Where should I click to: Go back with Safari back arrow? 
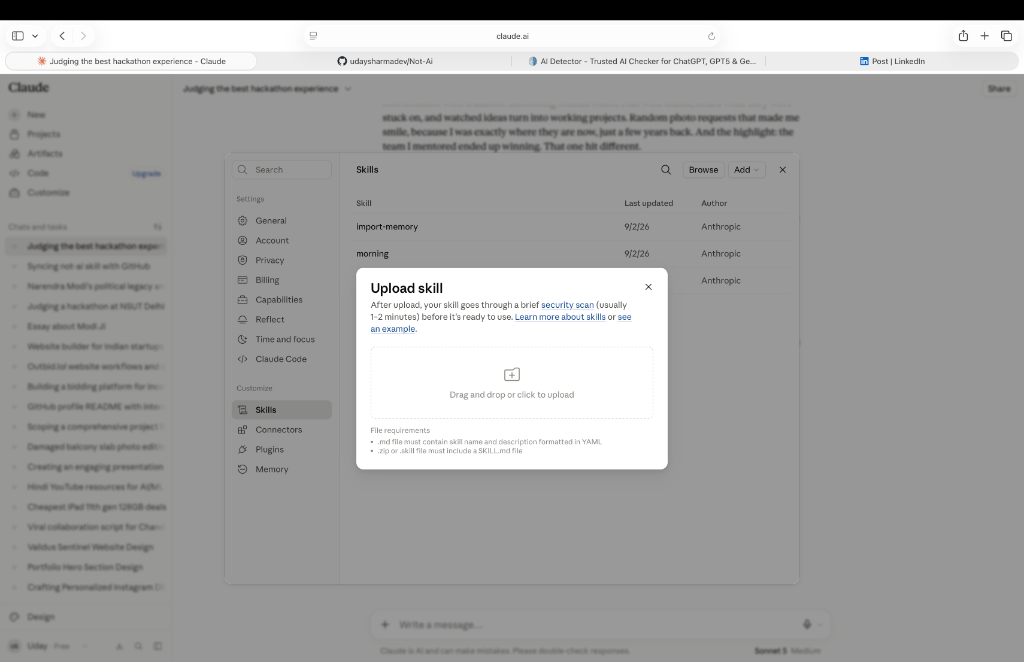click(x=62, y=36)
